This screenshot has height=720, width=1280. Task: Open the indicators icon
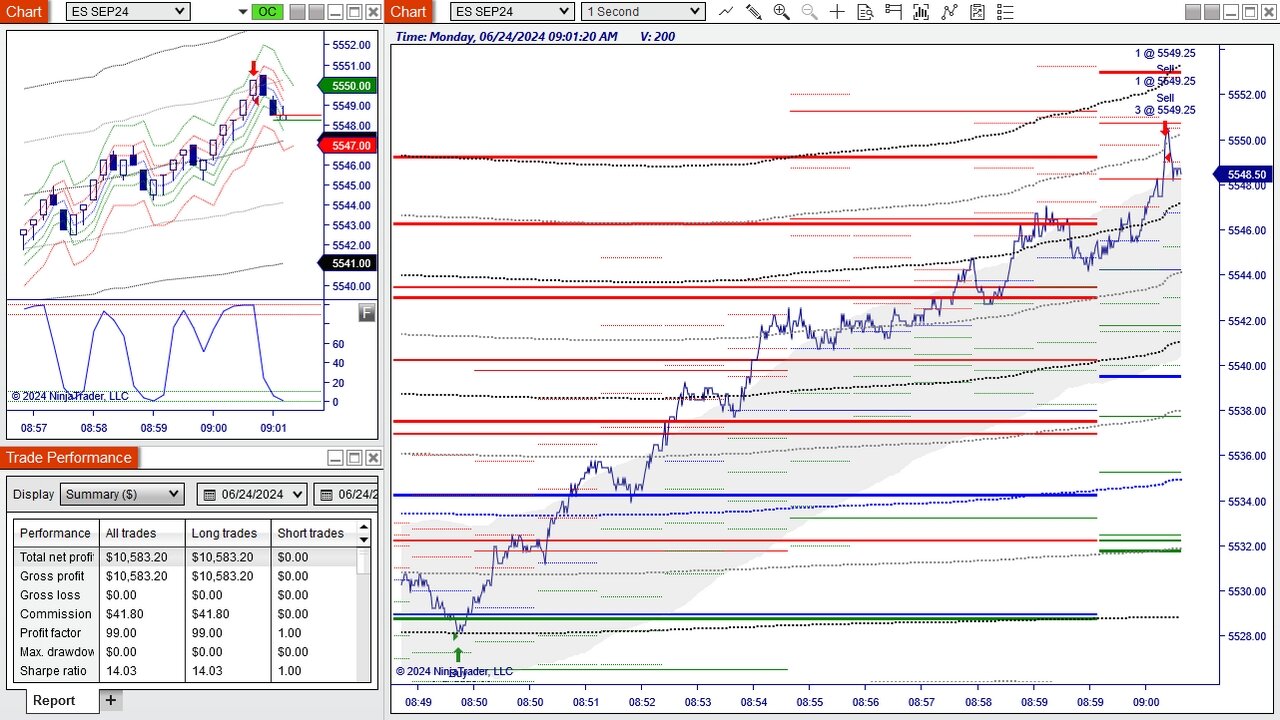(949, 12)
